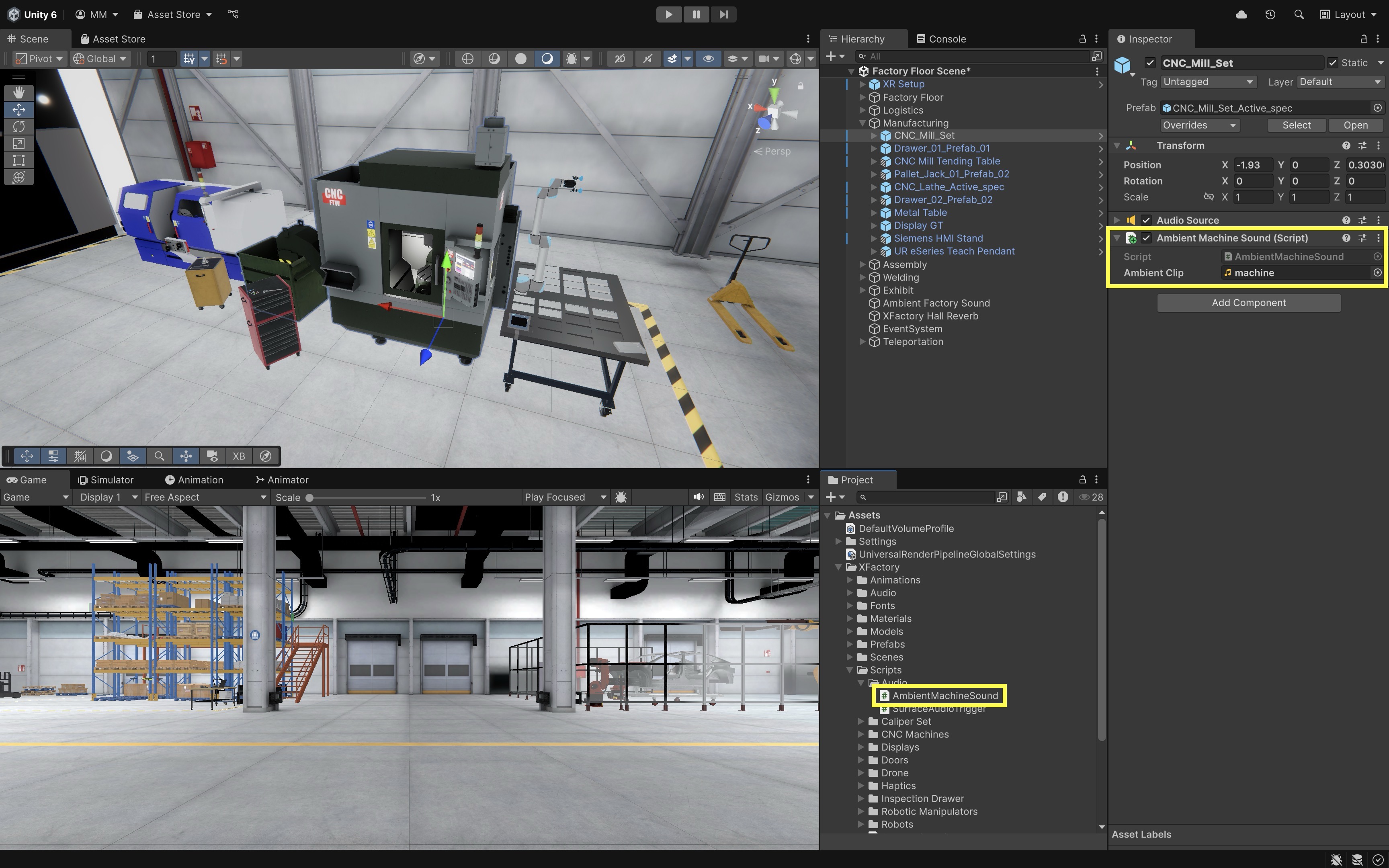
Task: Switch to the Console tab
Action: 941,39
